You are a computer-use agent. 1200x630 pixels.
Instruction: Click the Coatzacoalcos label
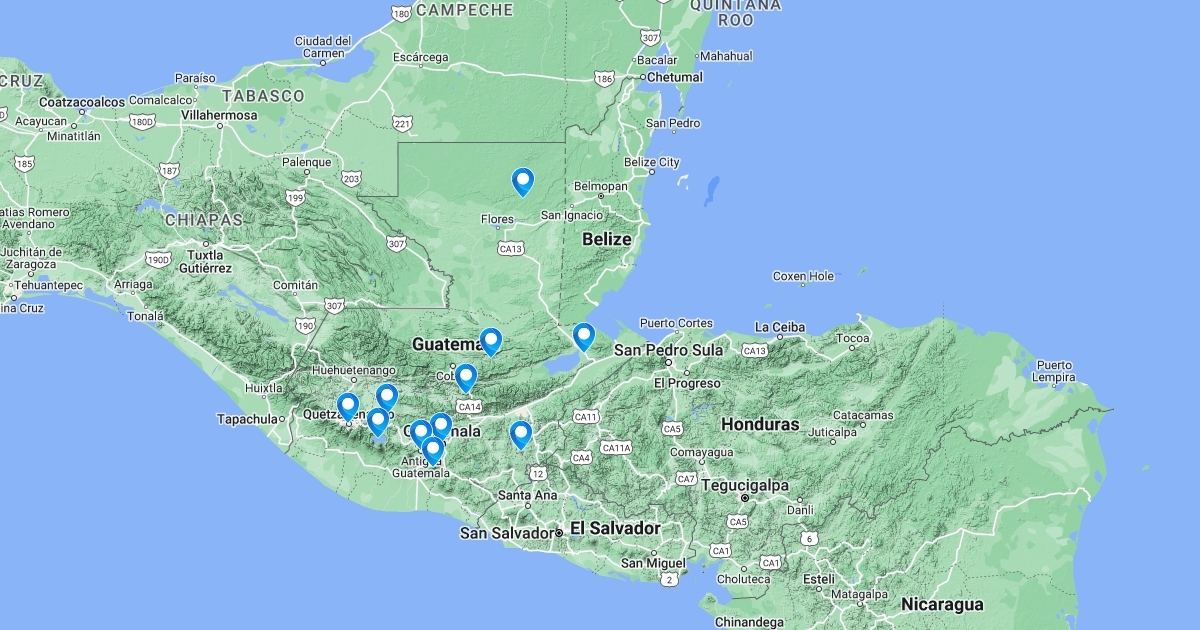tap(83, 102)
